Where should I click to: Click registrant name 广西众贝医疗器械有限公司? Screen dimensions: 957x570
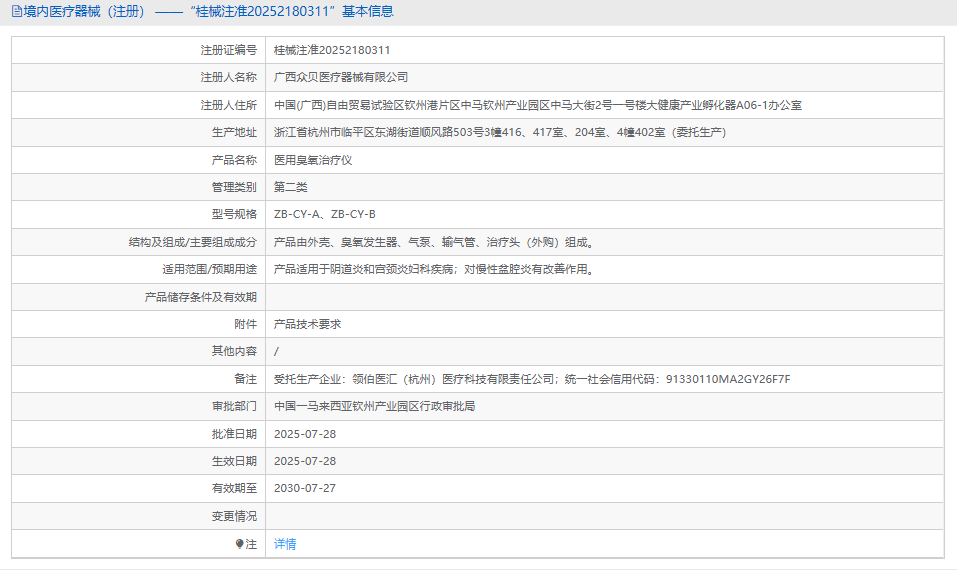pos(341,77)
